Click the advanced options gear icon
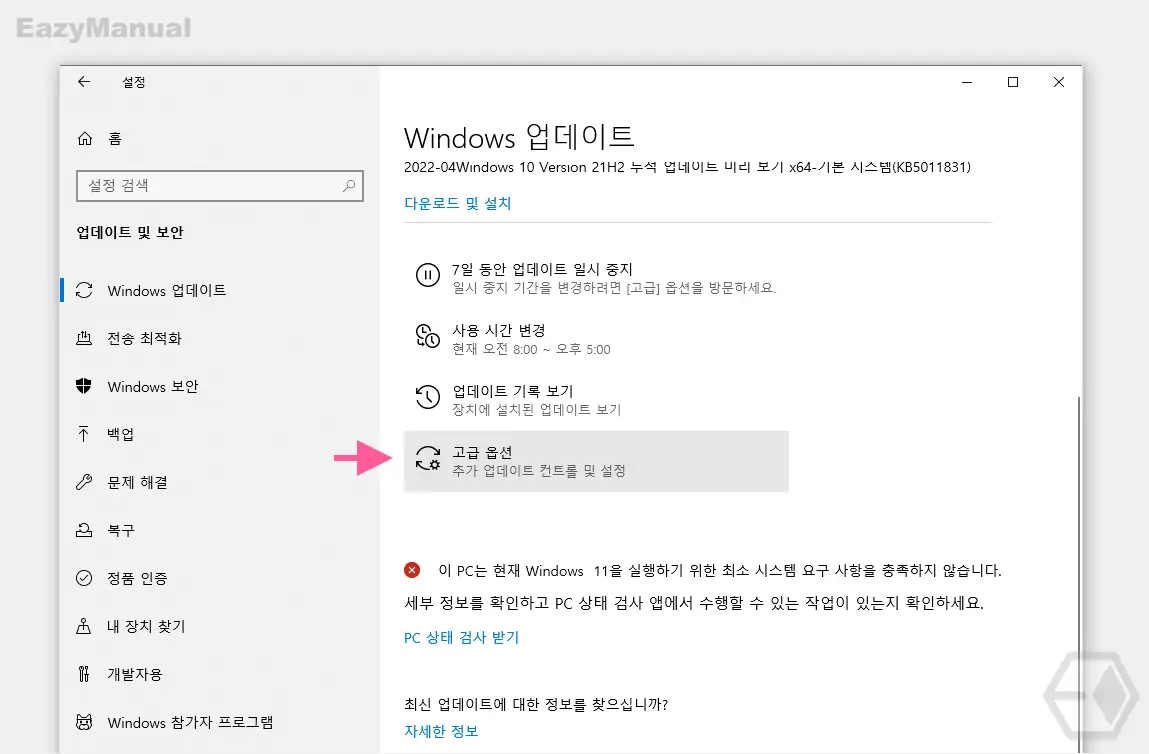 [x=428, y=459]
